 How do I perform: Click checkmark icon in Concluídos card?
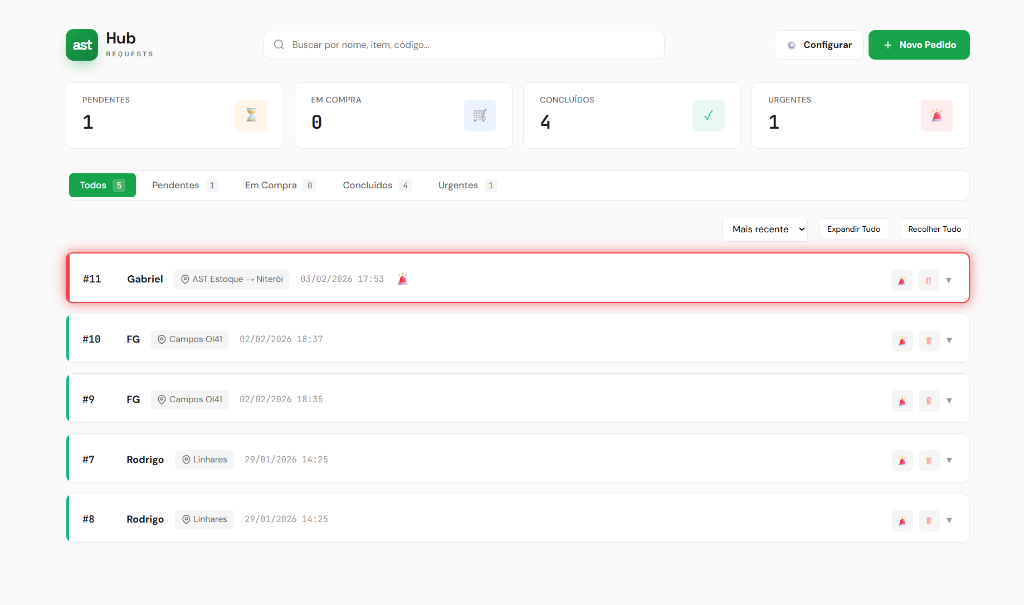coord(708,116)
